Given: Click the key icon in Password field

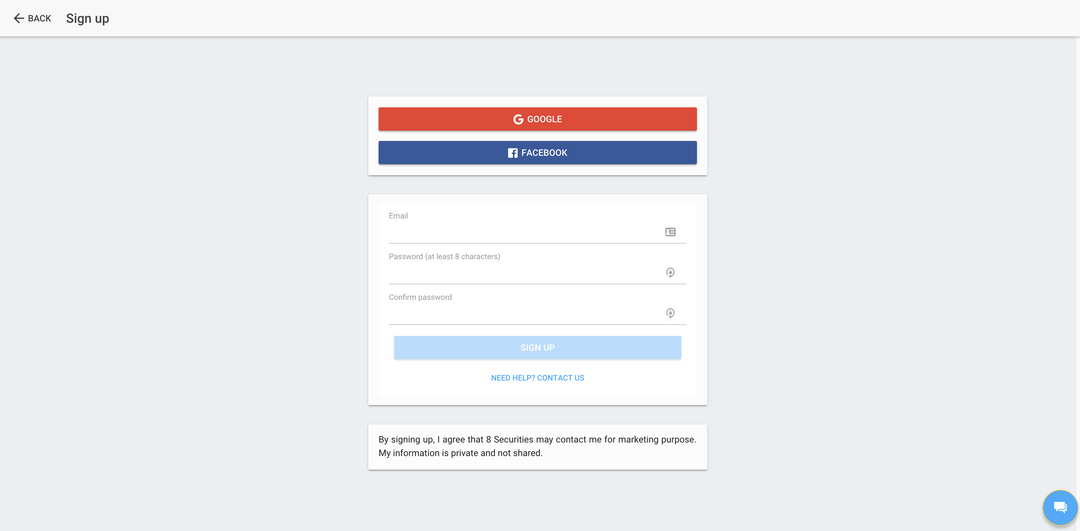Looking at the screenshot, I should [x=670, y=273].
